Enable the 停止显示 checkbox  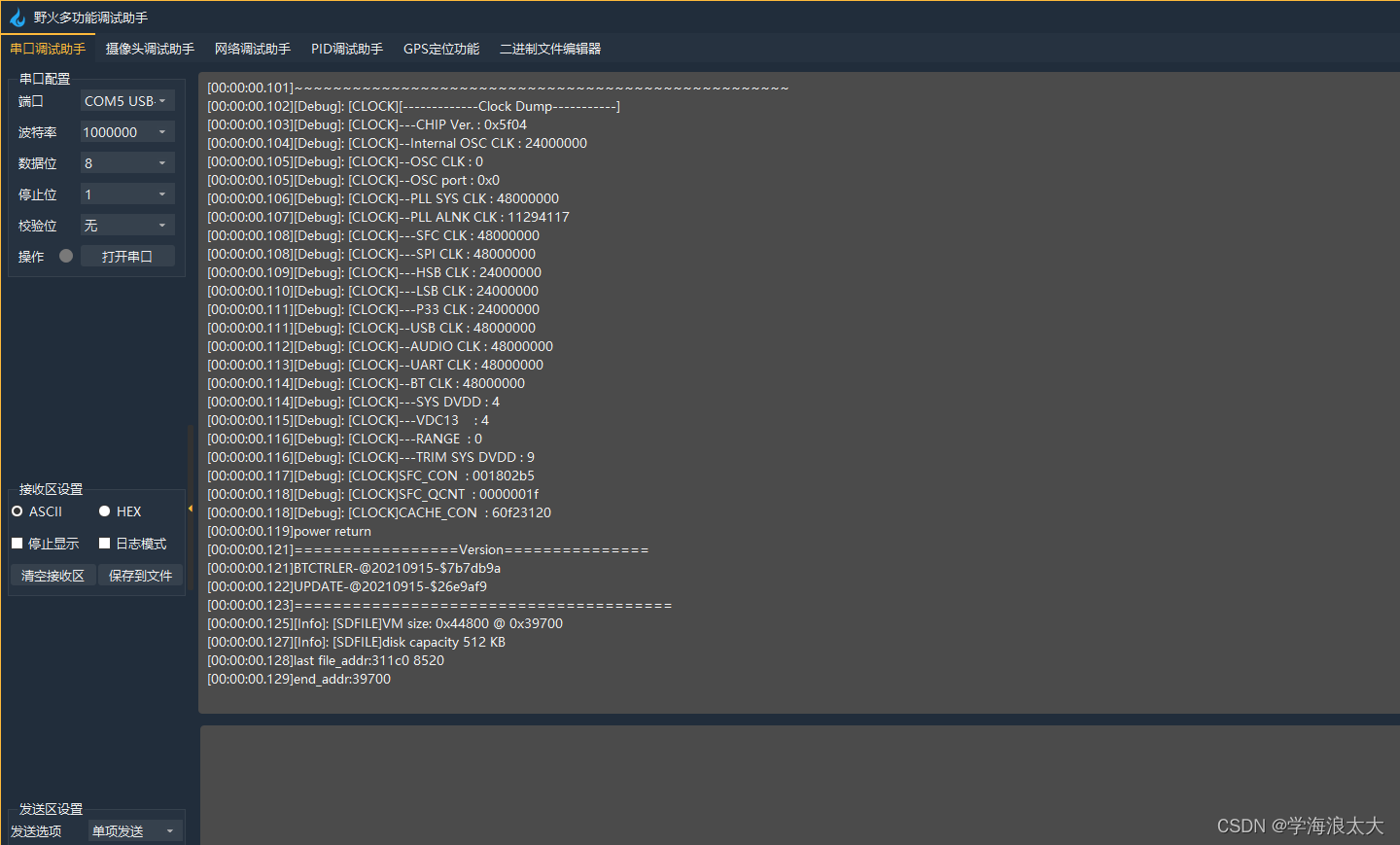(x=46, y=544)
